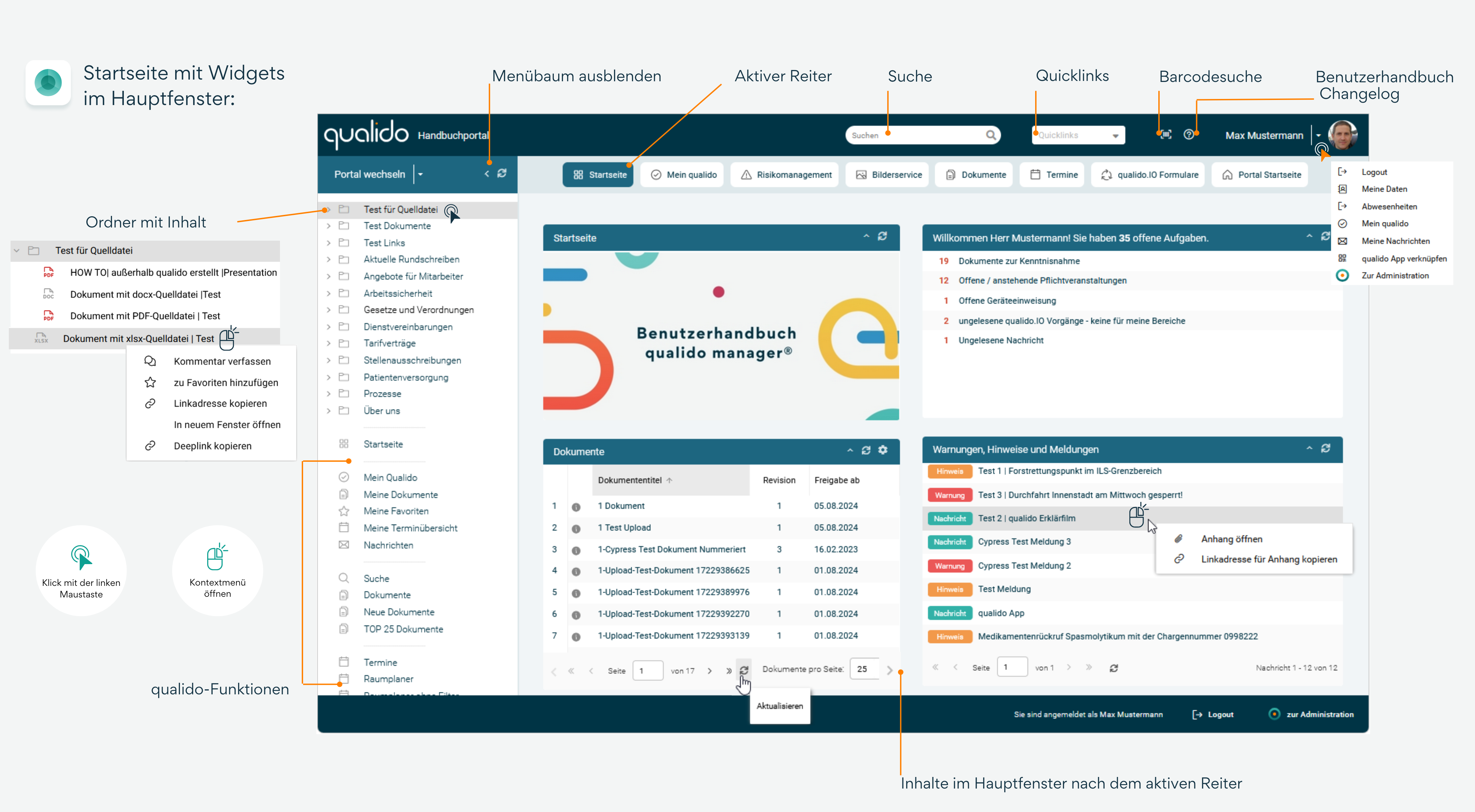Open settings gear of Dokumente widget
Image resolution: width=1475 pixels, height=812 pixels.
click(883, 450)
